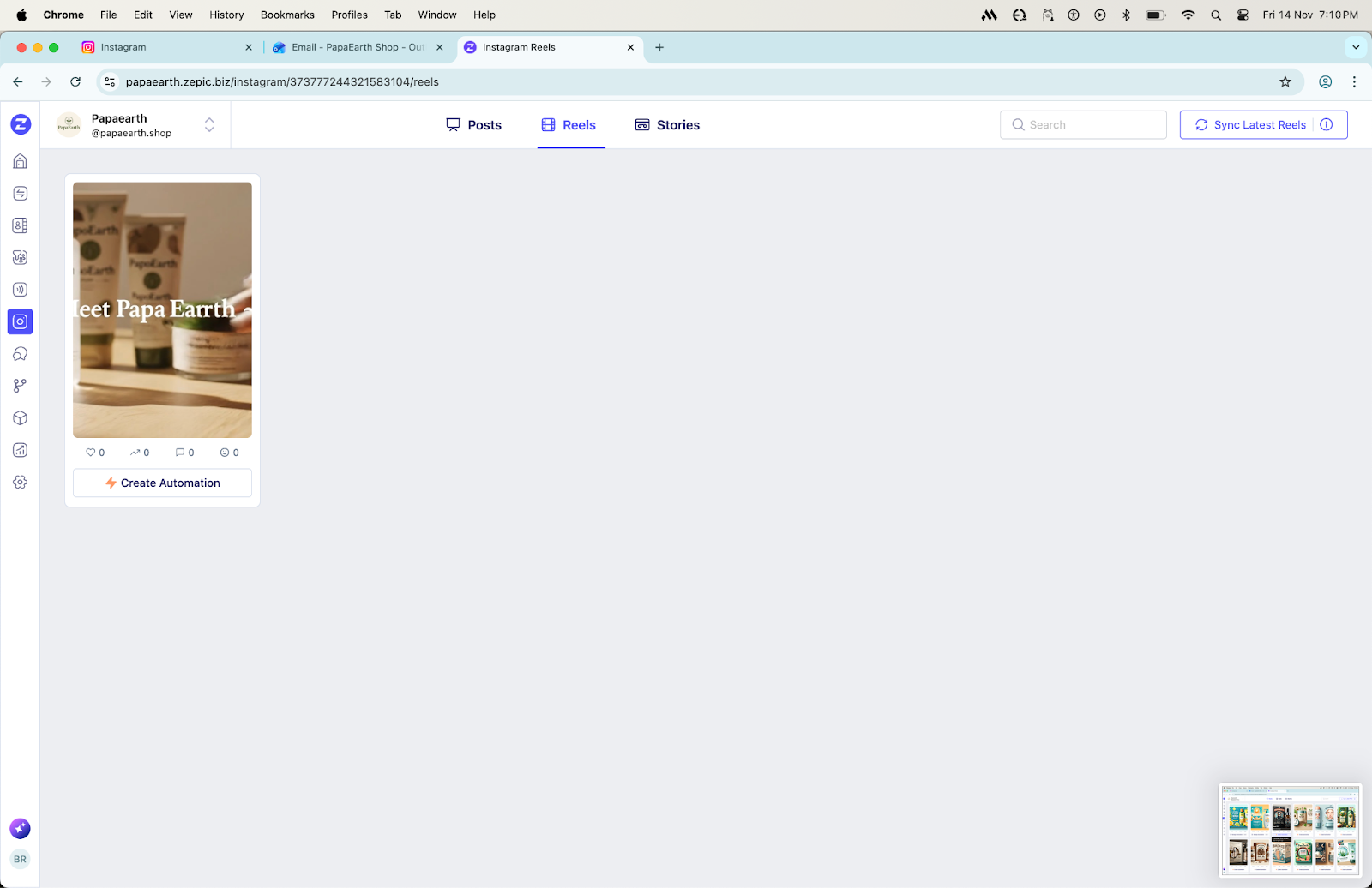
Task: Open the broadcast channel icon in the sidebar
Action: coord(21,290)
